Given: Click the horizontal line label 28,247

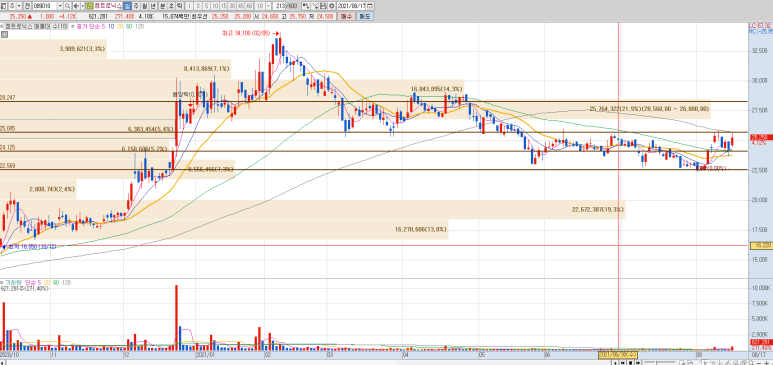Looking at the screenshot, I should point(8,98).
